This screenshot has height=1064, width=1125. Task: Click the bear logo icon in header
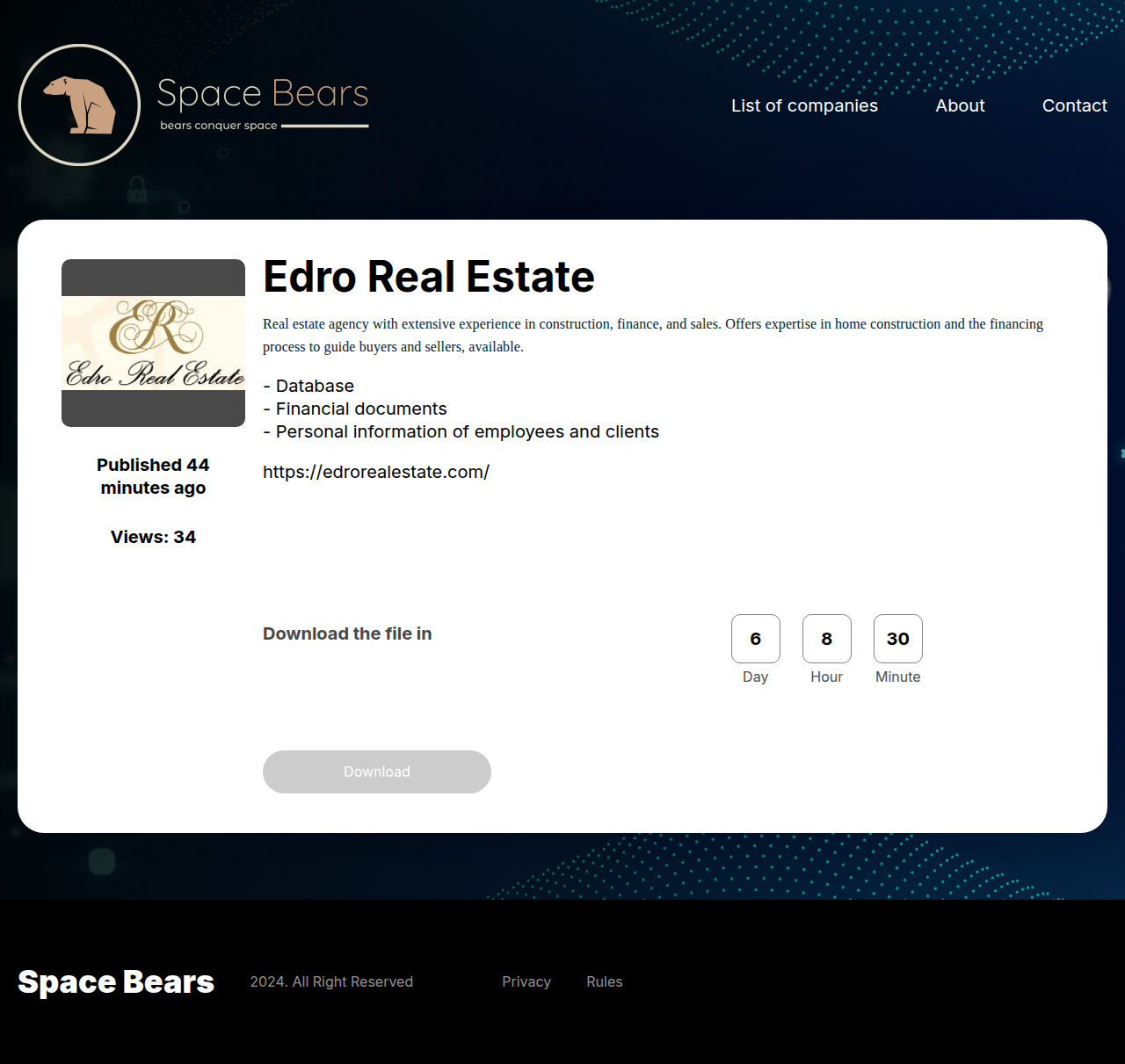(x=79, y=105)
